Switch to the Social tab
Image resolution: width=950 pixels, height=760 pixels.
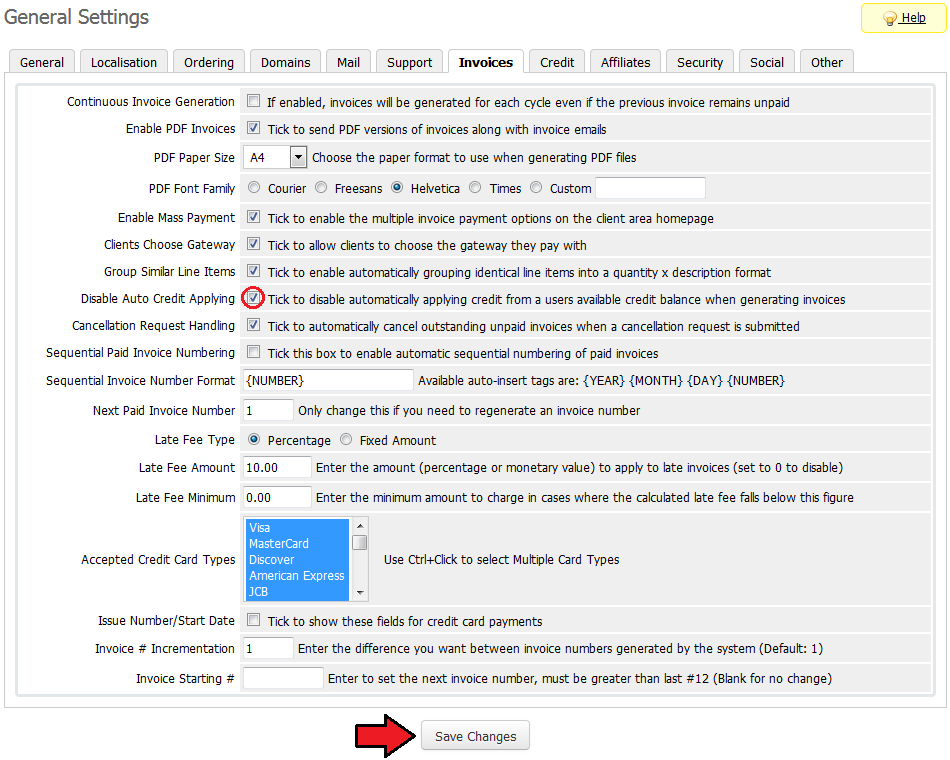[x=766, y=62]
